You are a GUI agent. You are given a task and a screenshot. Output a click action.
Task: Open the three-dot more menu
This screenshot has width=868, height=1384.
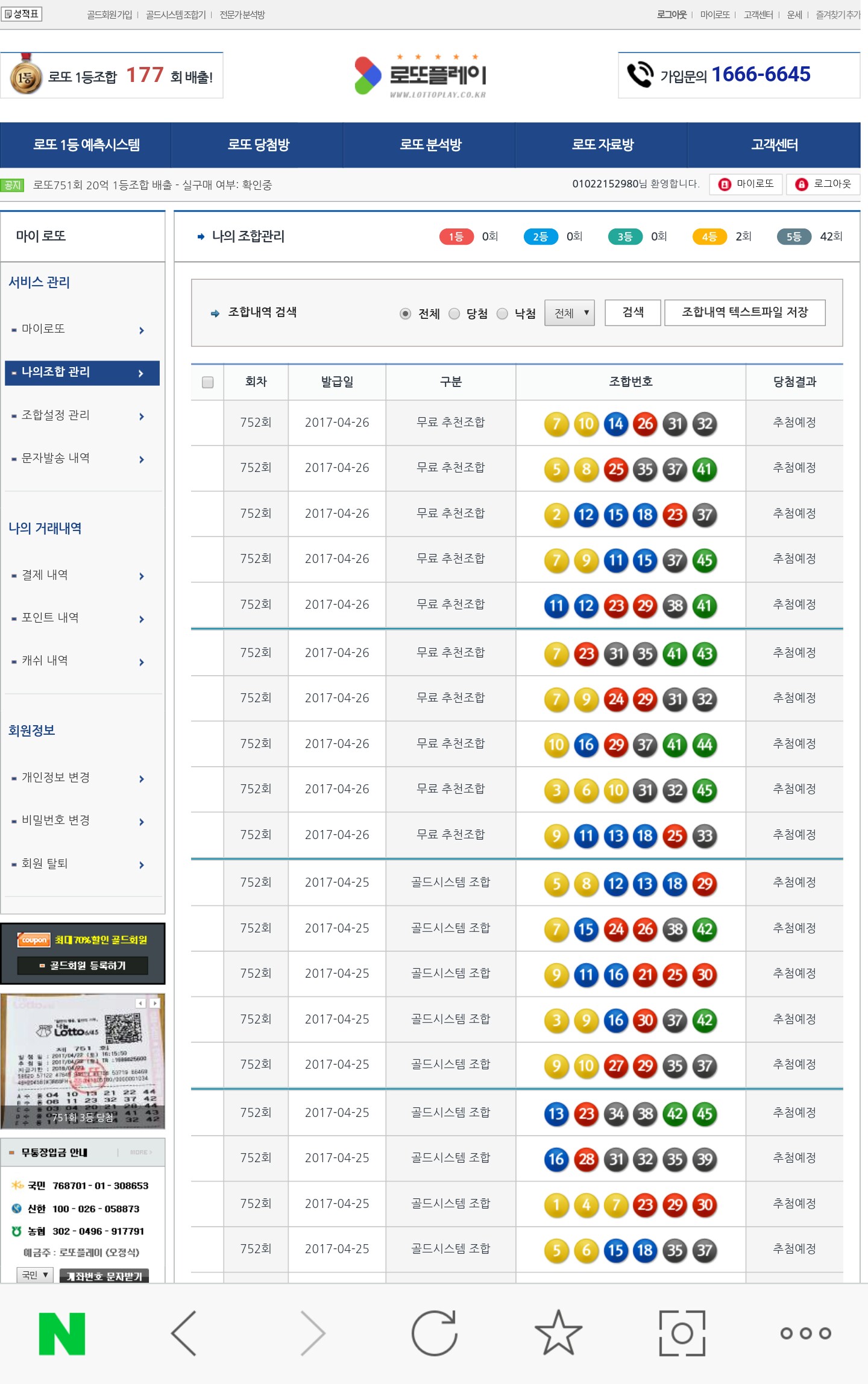coord(805,1333)
